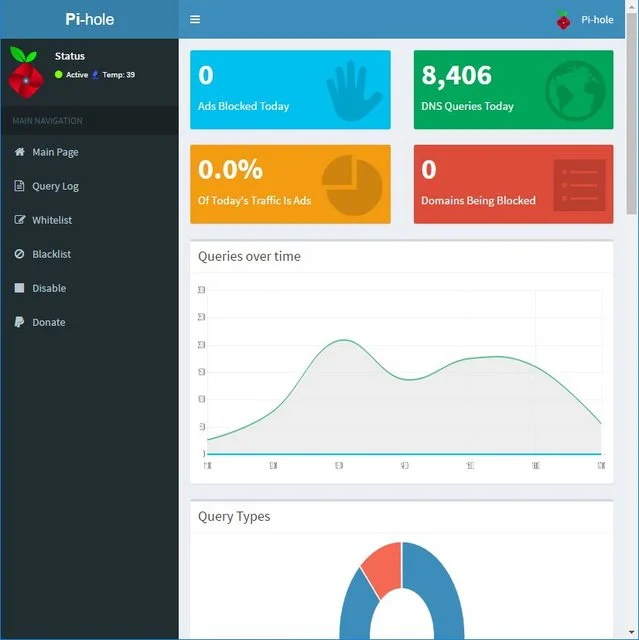This screenshot has height=640, width=639.
Task: Click the large Pi-hole berry logo in sidebar
Action: (25, 73)
